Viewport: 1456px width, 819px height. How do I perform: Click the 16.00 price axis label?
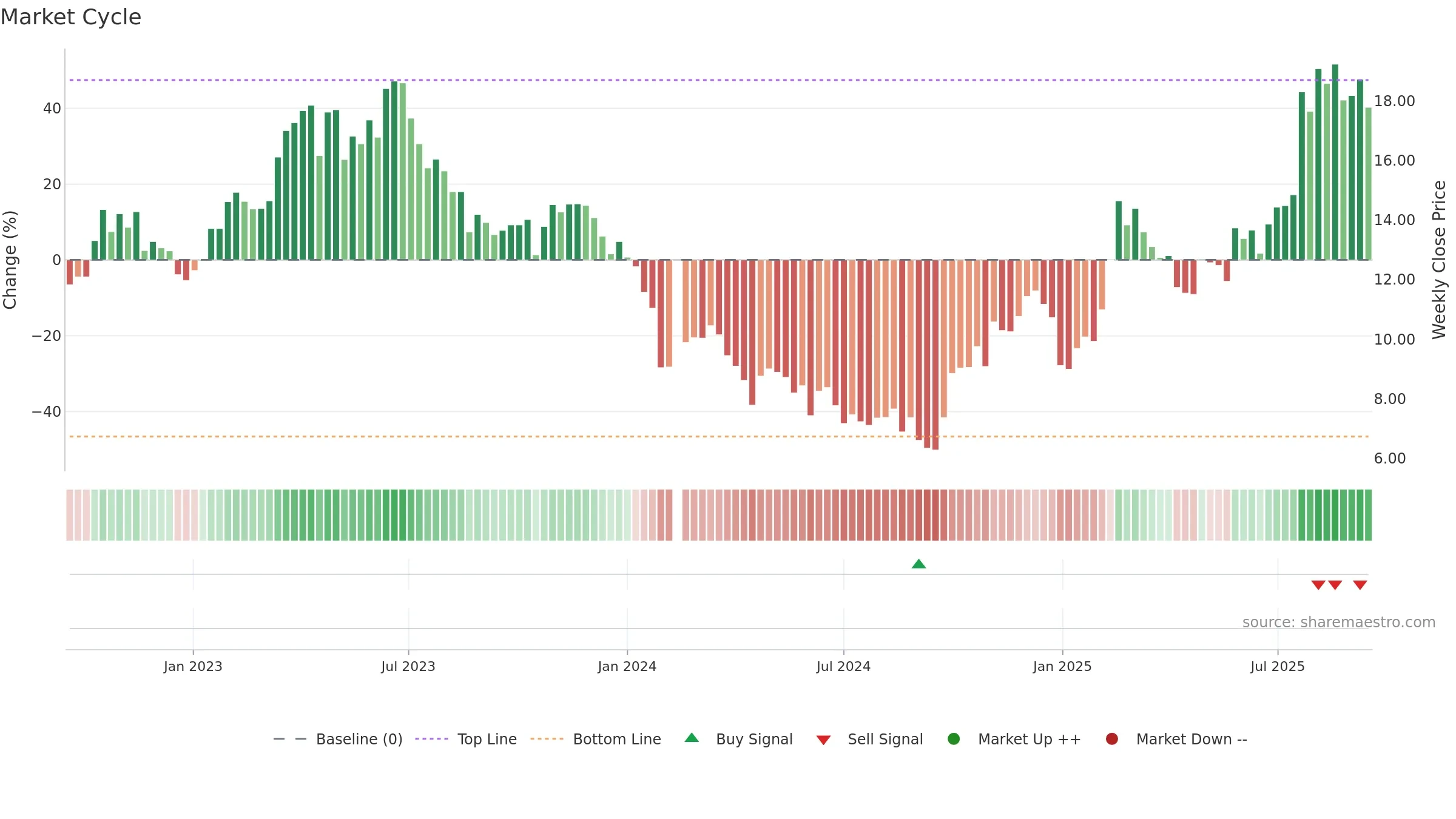(1394, 161)
